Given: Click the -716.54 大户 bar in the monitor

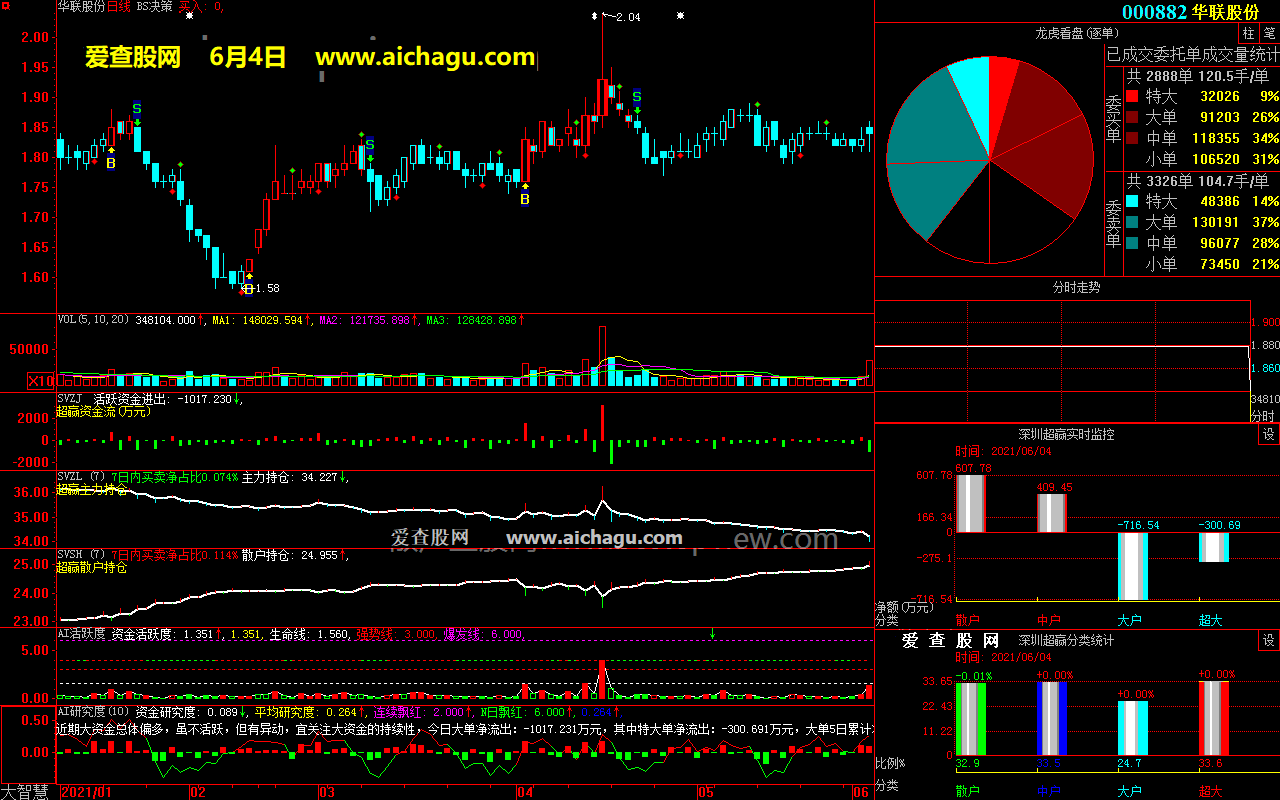Looking at the screenshot, I should 1133,566.
